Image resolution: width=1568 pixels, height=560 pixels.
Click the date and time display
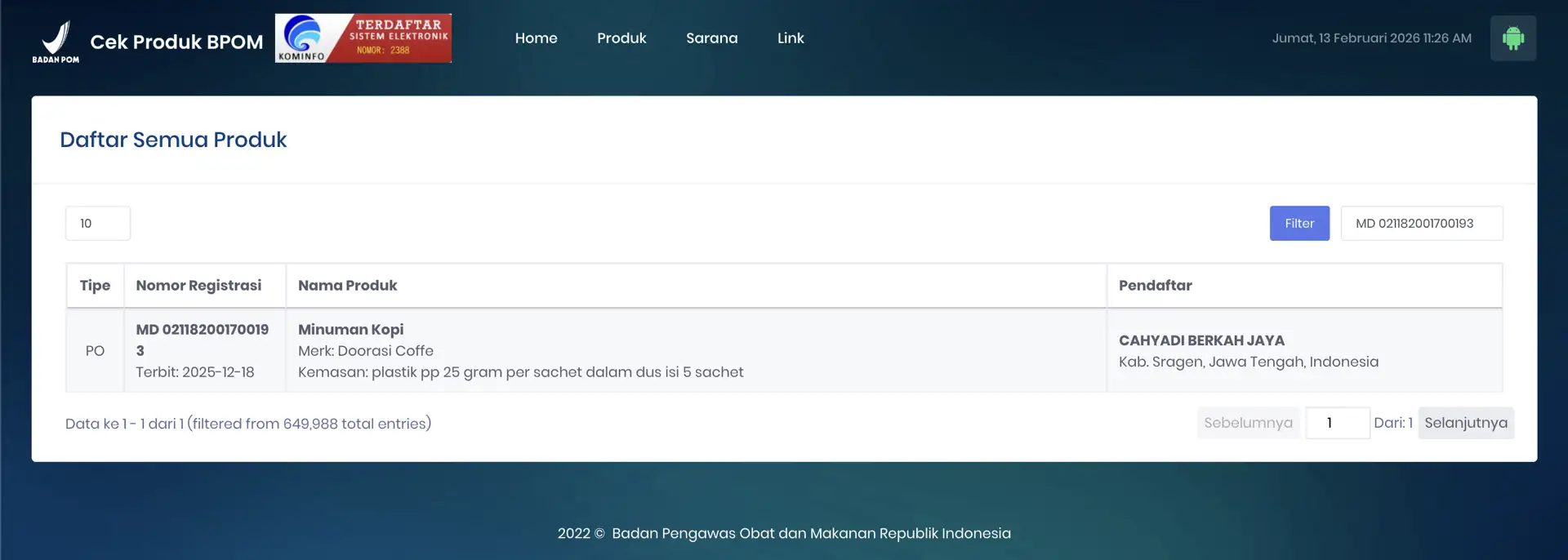(x=1371, y=38)
